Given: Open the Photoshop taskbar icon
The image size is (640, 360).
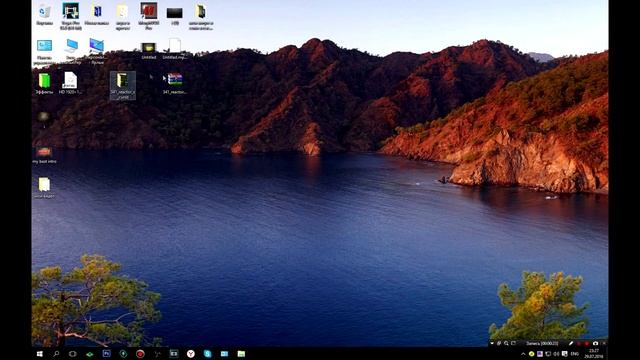Looking at the screenshot, I should pos(107,353).
